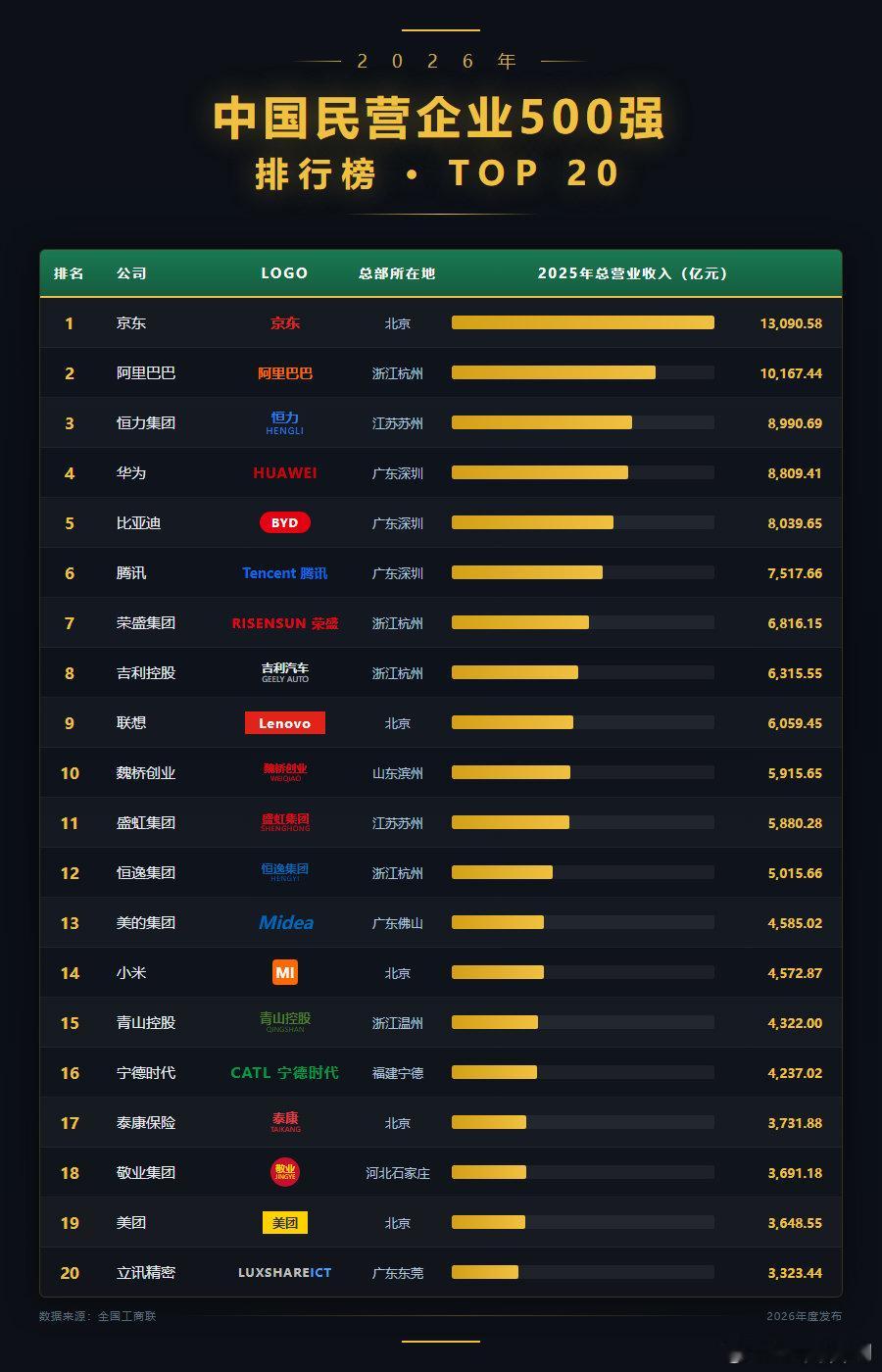Click the red oval BYD logo
The height and width of the screenshot is (1372, 882).
pyautogui.click(x=285, y=522)
